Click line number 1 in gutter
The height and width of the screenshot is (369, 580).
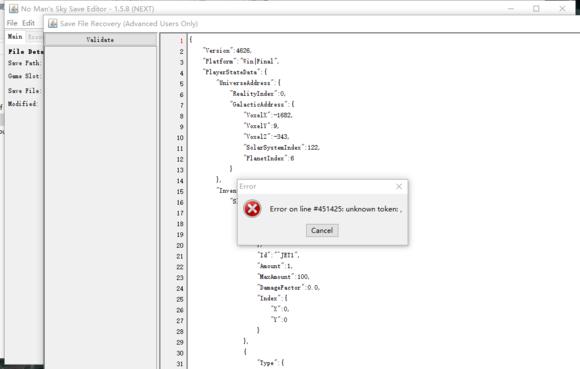(x=181, y=40)
